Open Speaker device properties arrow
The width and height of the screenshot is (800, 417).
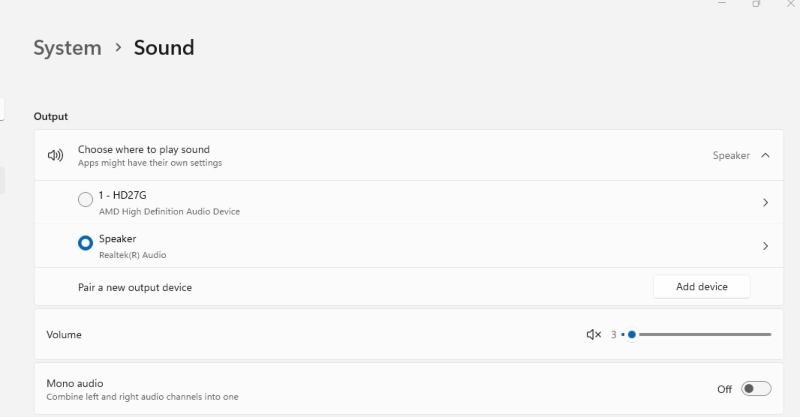(x=765, y=246)
